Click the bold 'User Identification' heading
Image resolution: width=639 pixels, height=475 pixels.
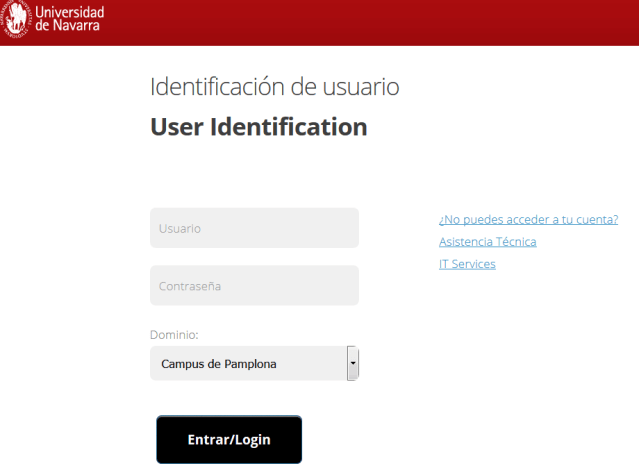(x=258, y=128)
